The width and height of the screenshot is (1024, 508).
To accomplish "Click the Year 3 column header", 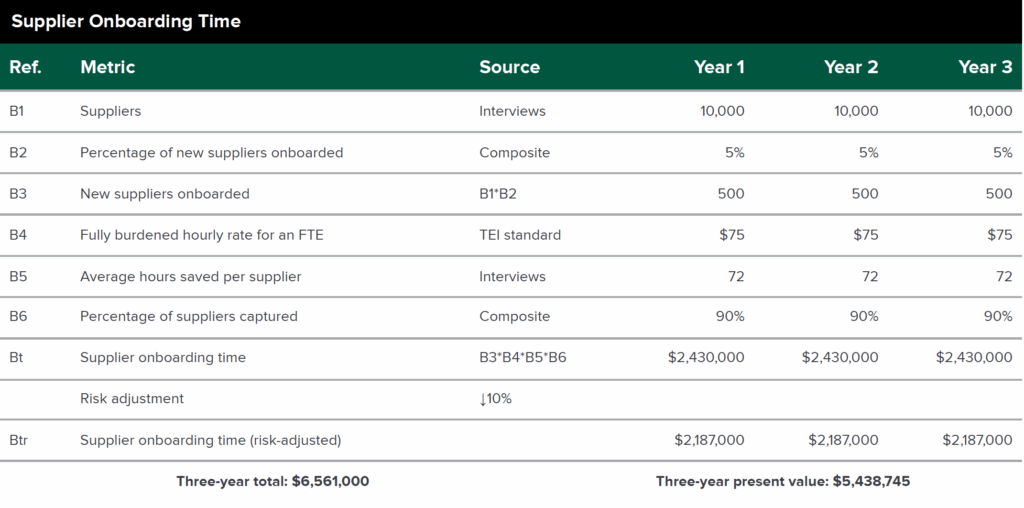I will pyautogui.click(x=985, y=67).
